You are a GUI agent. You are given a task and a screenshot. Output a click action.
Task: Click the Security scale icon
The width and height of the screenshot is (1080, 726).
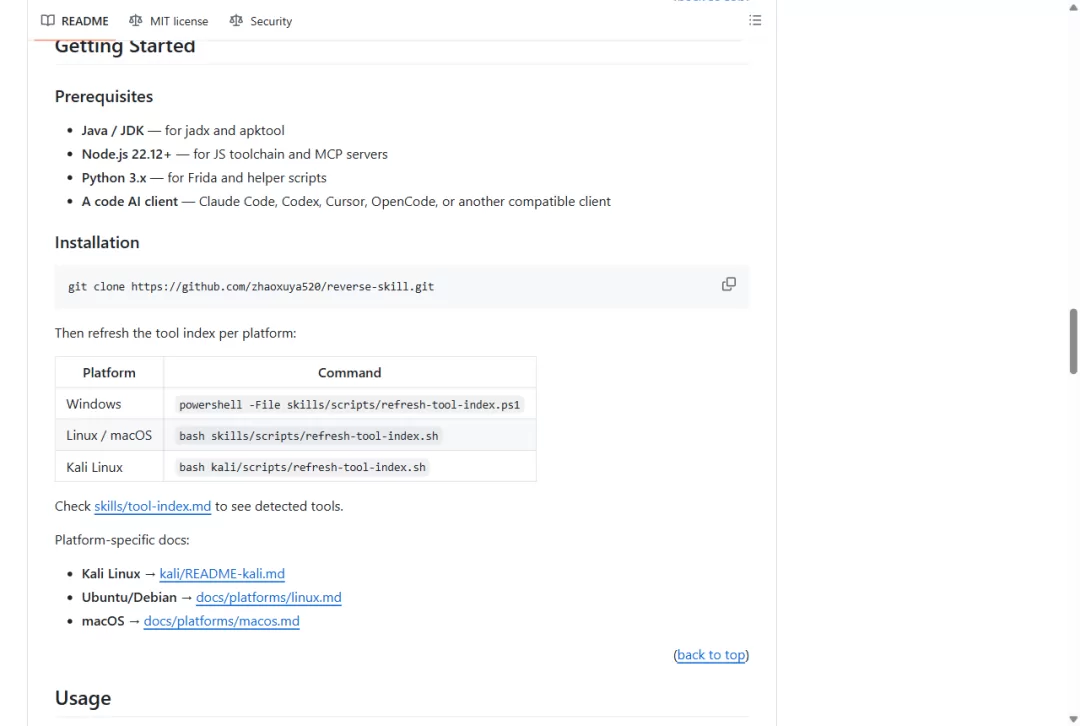point(236,21)
